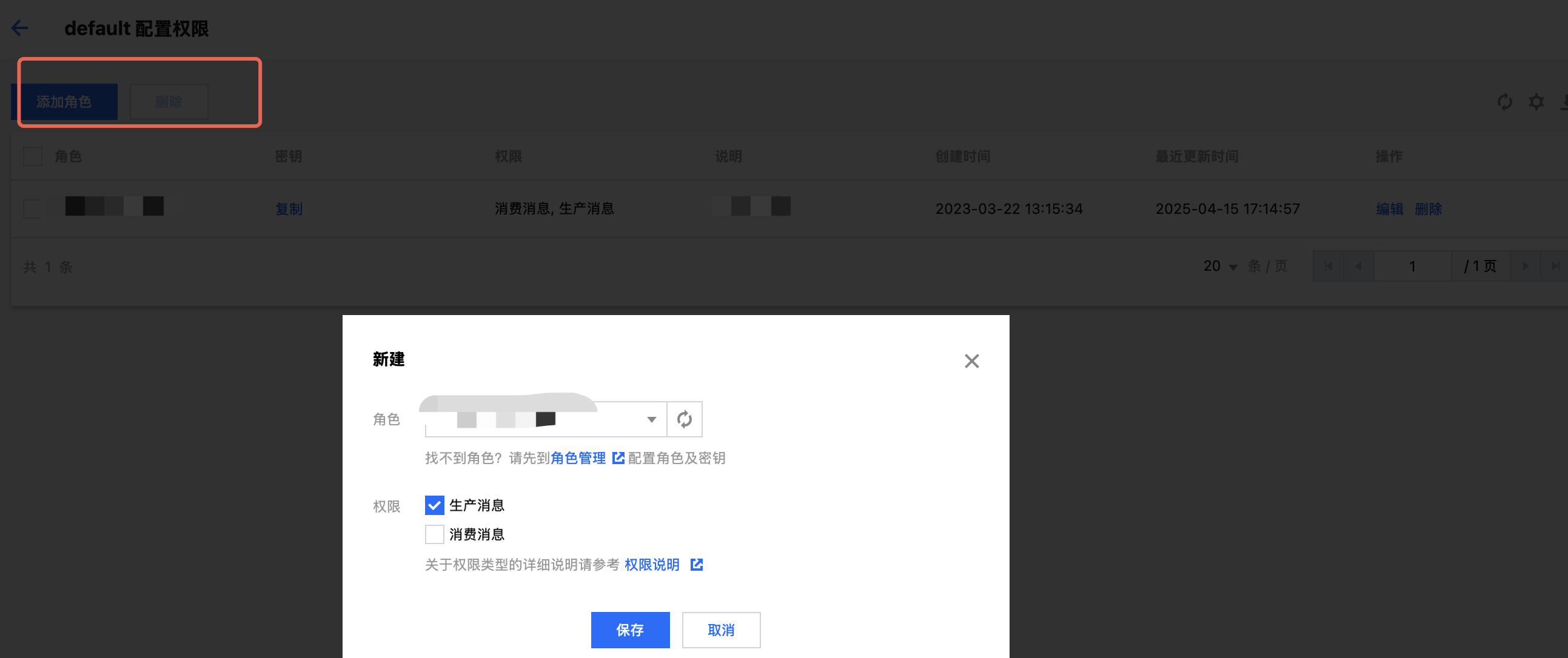
Task: Click the page number input field
Action: pos(1412,267)
